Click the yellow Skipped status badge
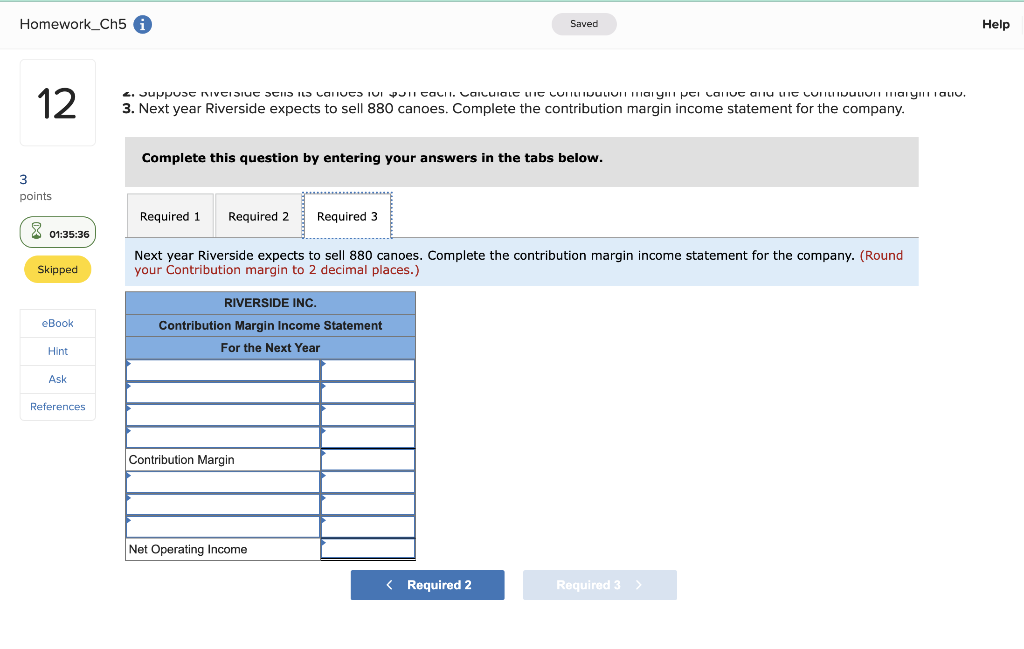The height and width of the screenshot is (649, 1024). pos(57,269)
